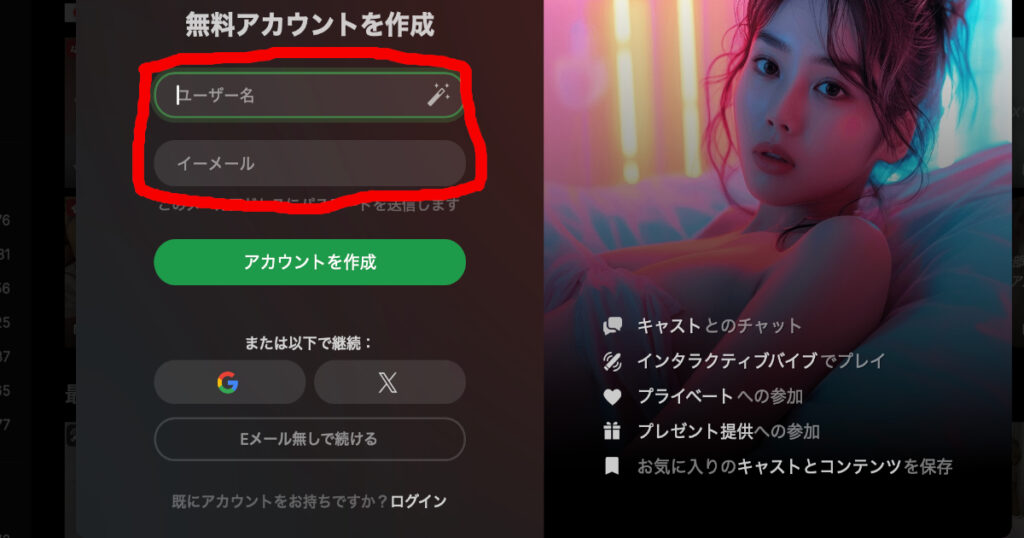
Task: Sign up with the Google logo button
Action: click(x=229, y=382)
